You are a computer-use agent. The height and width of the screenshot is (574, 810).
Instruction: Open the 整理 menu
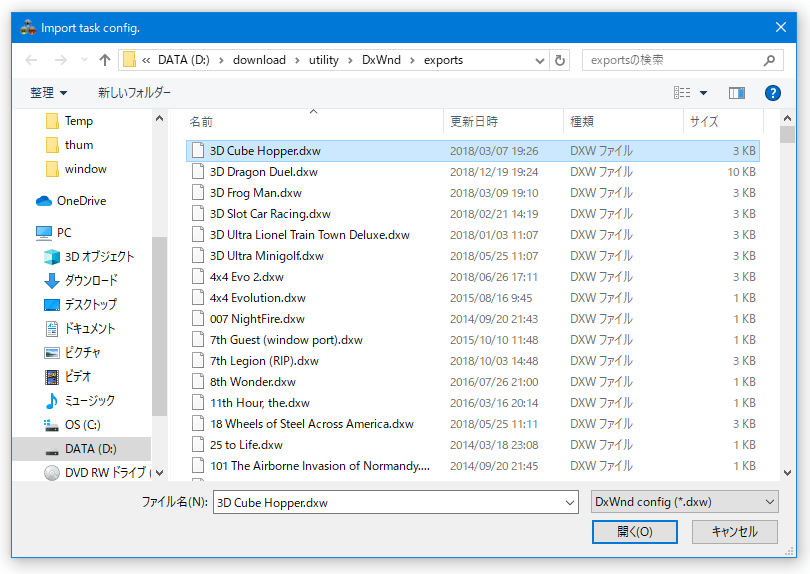coord(49,93)
